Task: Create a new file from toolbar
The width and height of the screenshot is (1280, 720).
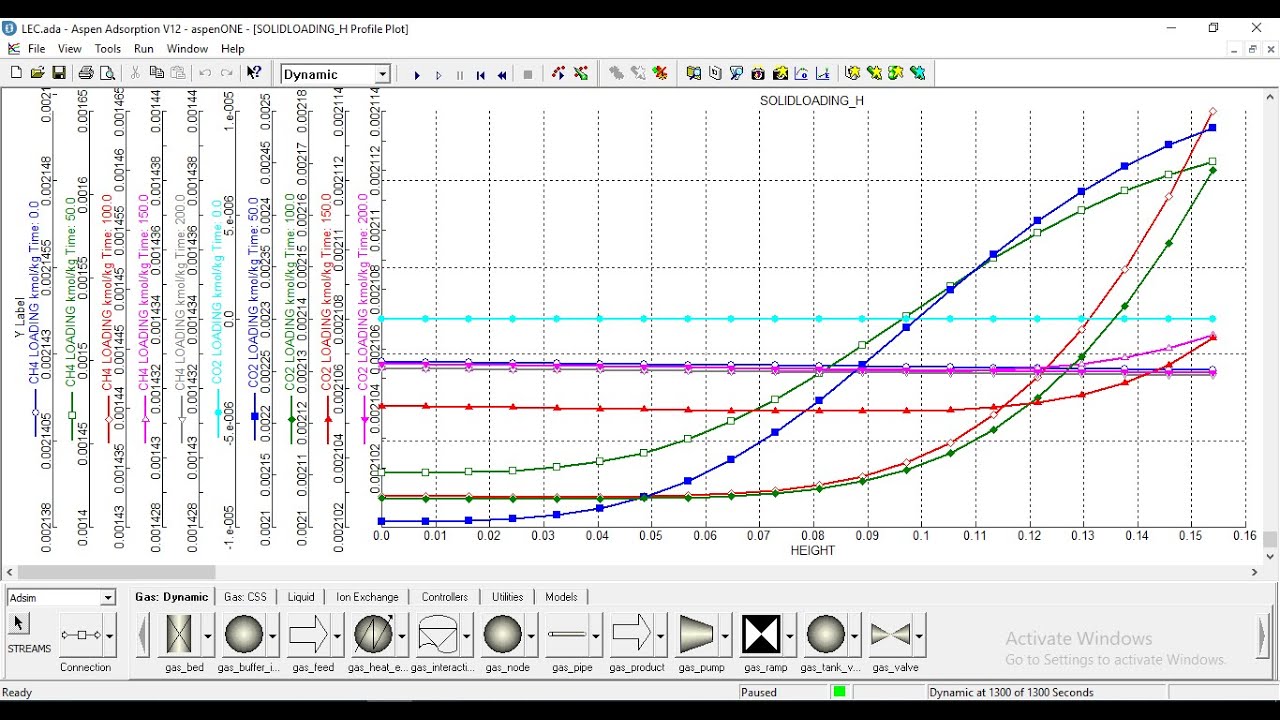Action: [16, 73]
